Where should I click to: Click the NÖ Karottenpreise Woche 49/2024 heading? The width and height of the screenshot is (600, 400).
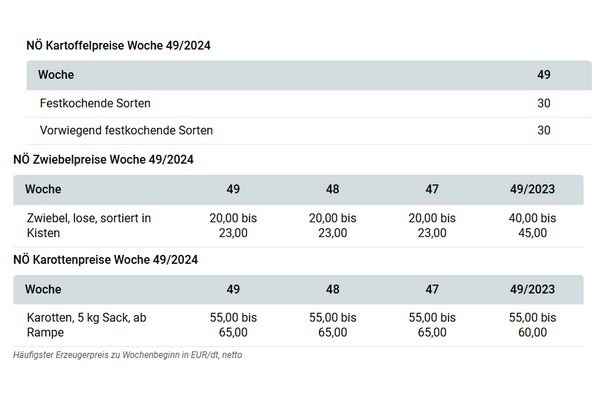[x=105, y=260]
